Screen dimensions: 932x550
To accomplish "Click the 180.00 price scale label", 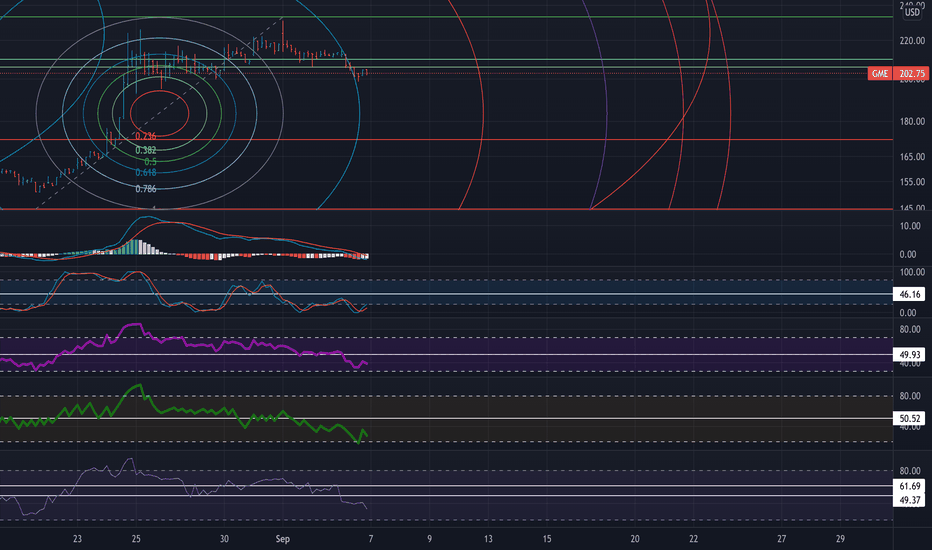I will [912, 121].
